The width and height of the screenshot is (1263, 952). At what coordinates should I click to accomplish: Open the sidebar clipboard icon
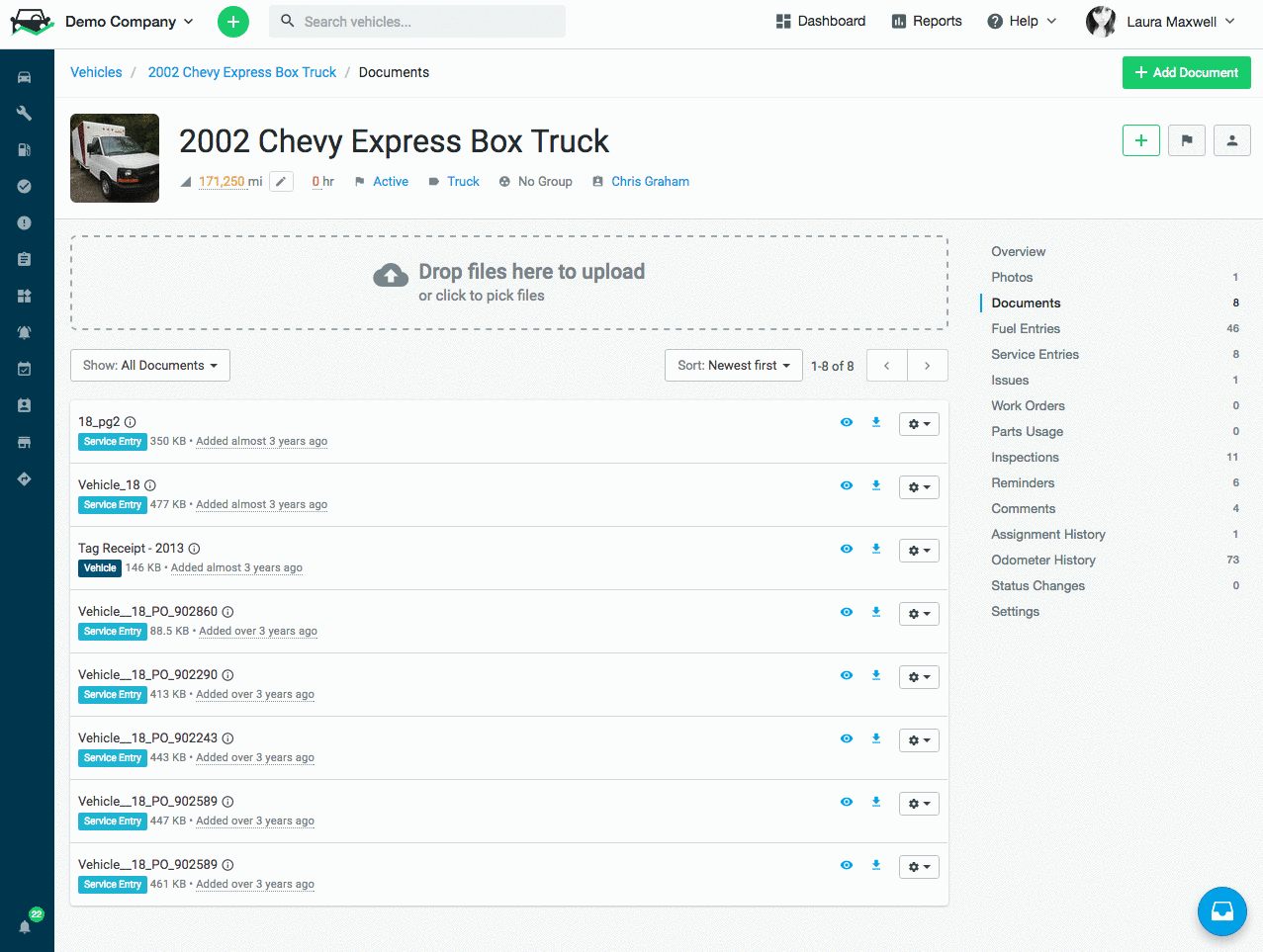point(25,259)
